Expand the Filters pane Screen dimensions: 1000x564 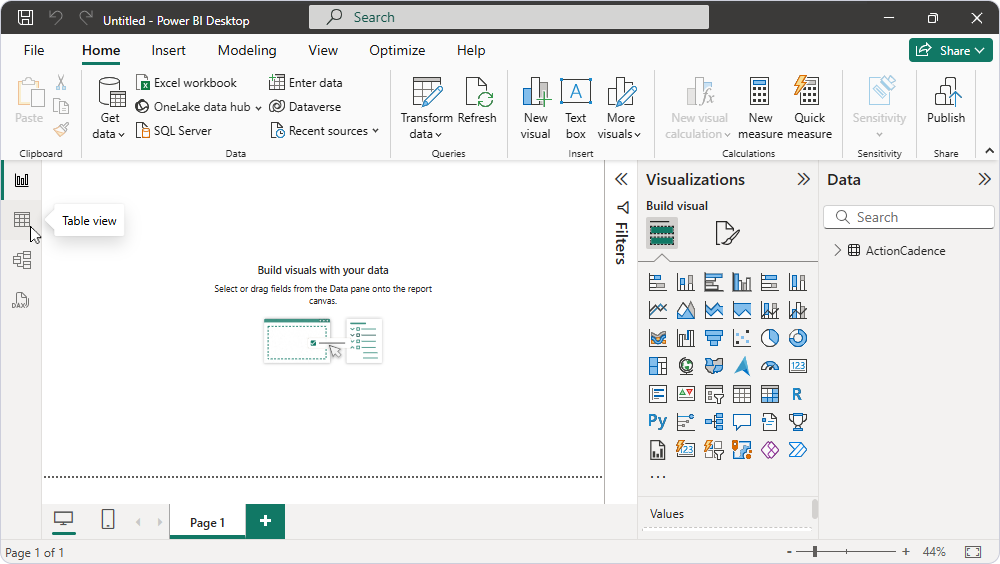point(621,179)
